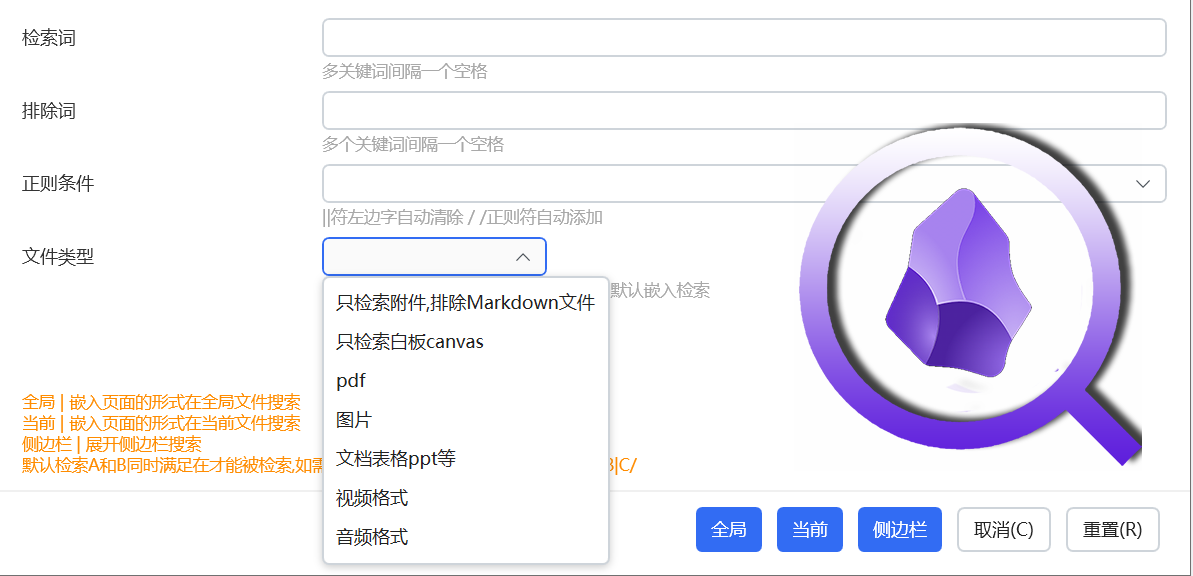
Task: Reset the form via 重置(R)
Action: click(x=1113, y=530)
